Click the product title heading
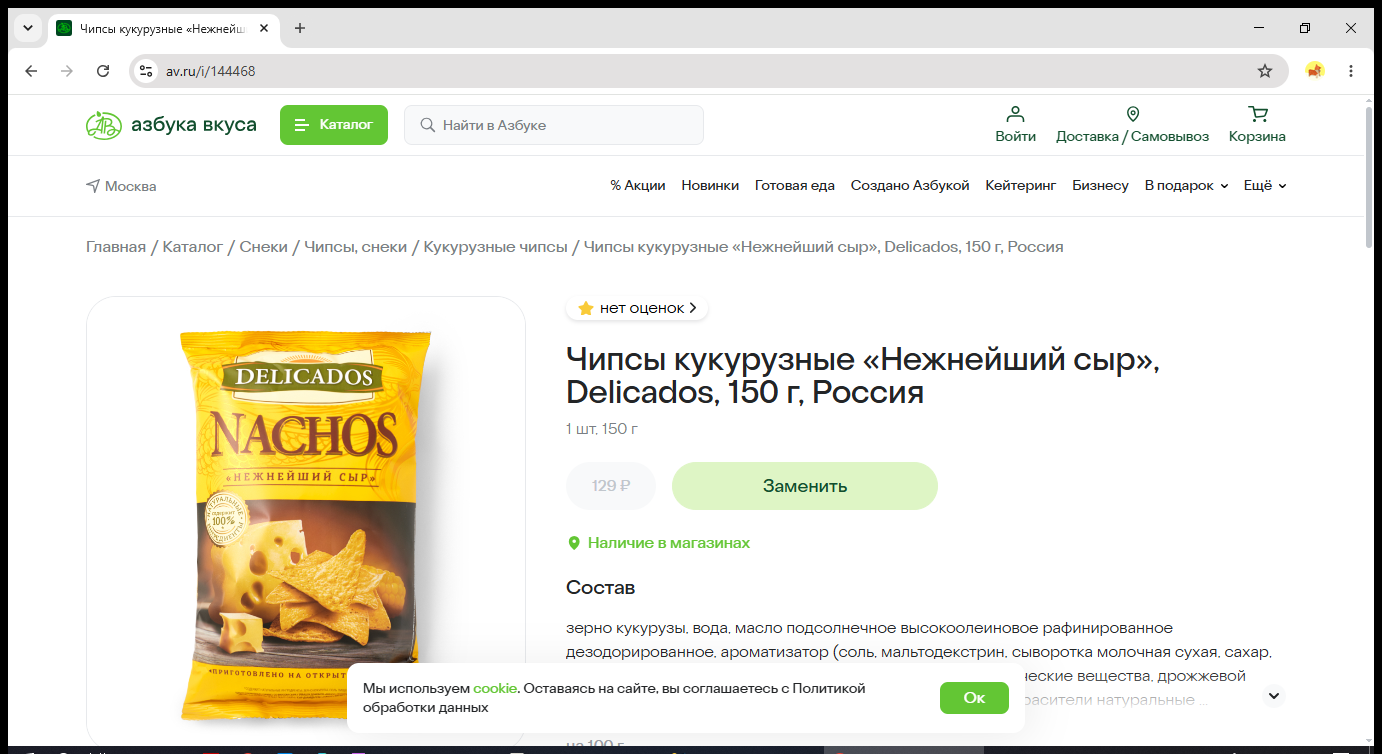 (x=863, y=375)
